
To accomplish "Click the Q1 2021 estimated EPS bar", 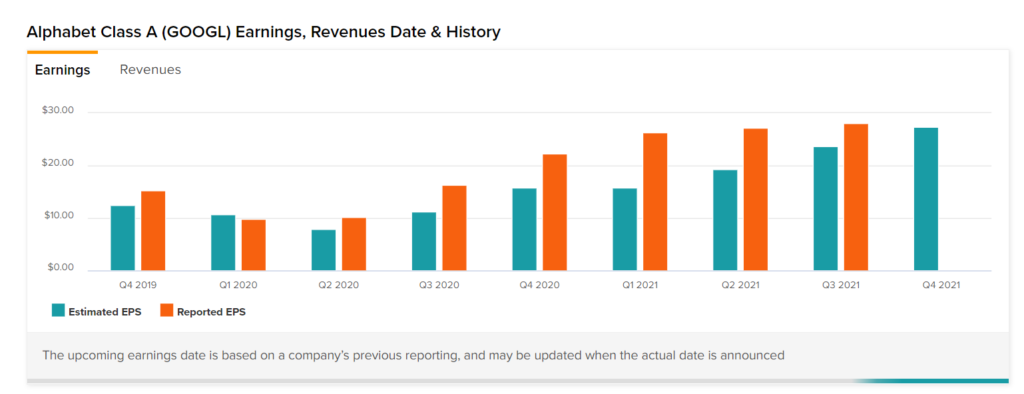I will 625,229.
